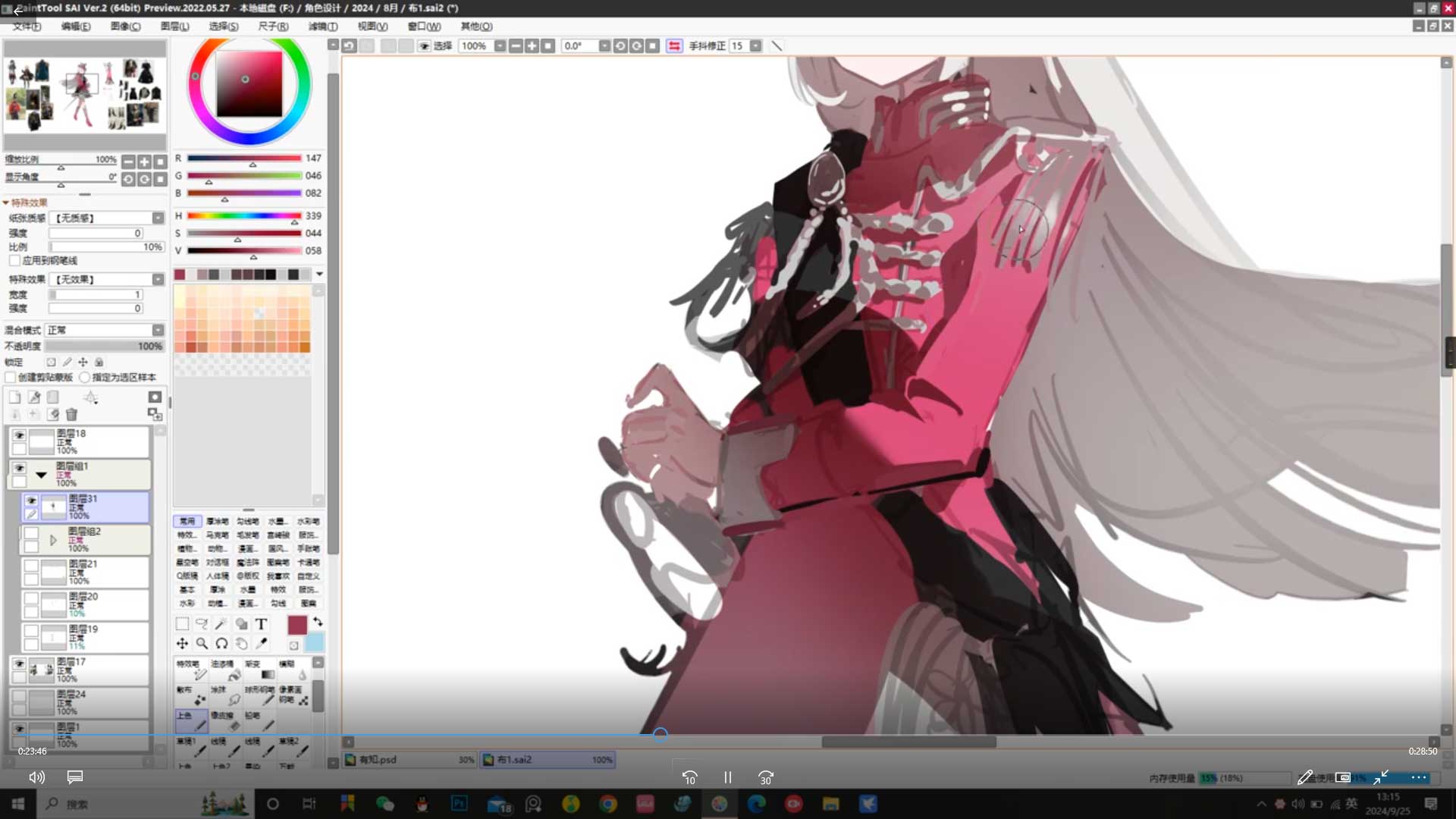This screenshot has width=1456, height=819.
Task: Hide layer 图层18 with eye icon
Action: [x=19, y=435]
